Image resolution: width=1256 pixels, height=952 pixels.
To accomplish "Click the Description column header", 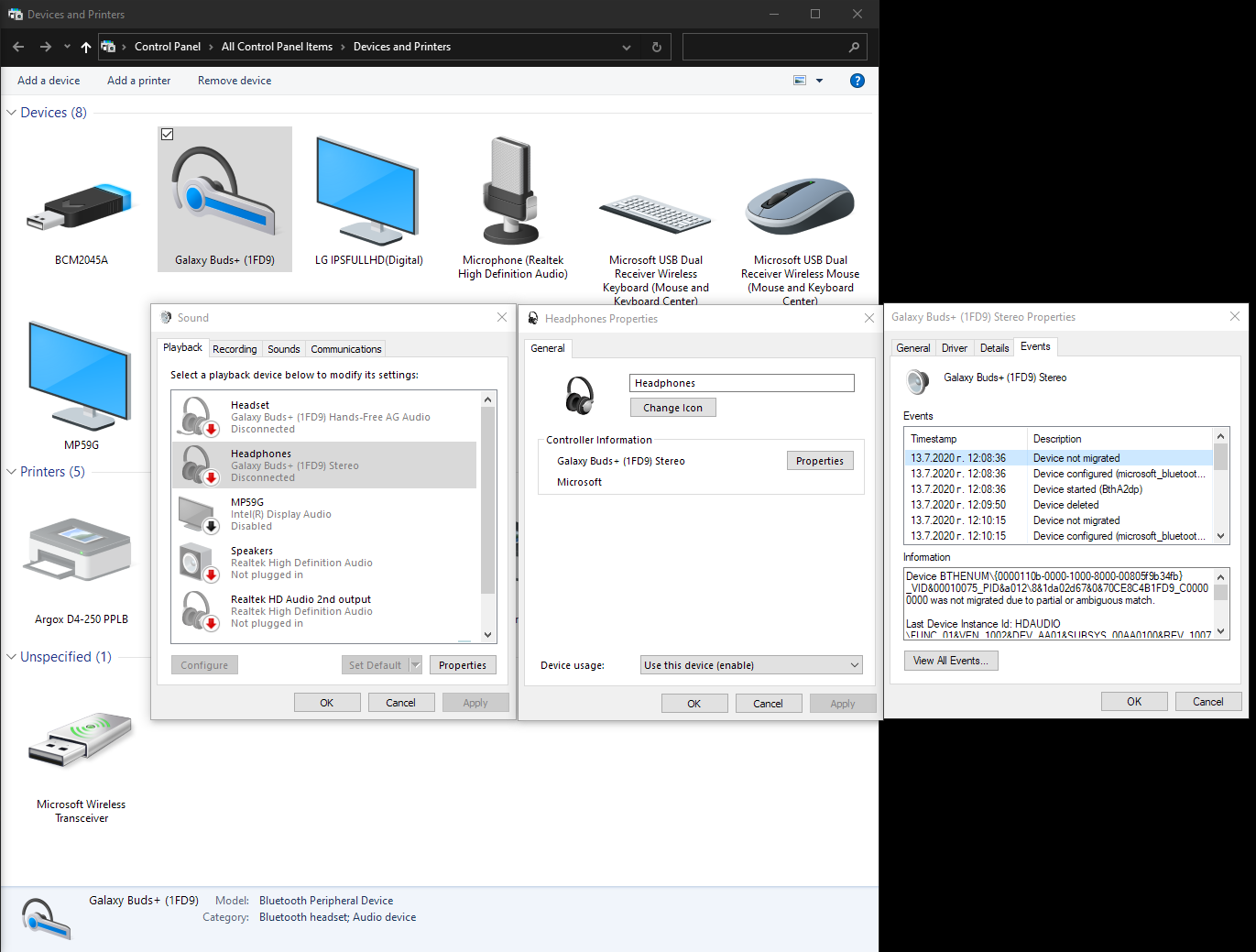I will coord(1119,439).
